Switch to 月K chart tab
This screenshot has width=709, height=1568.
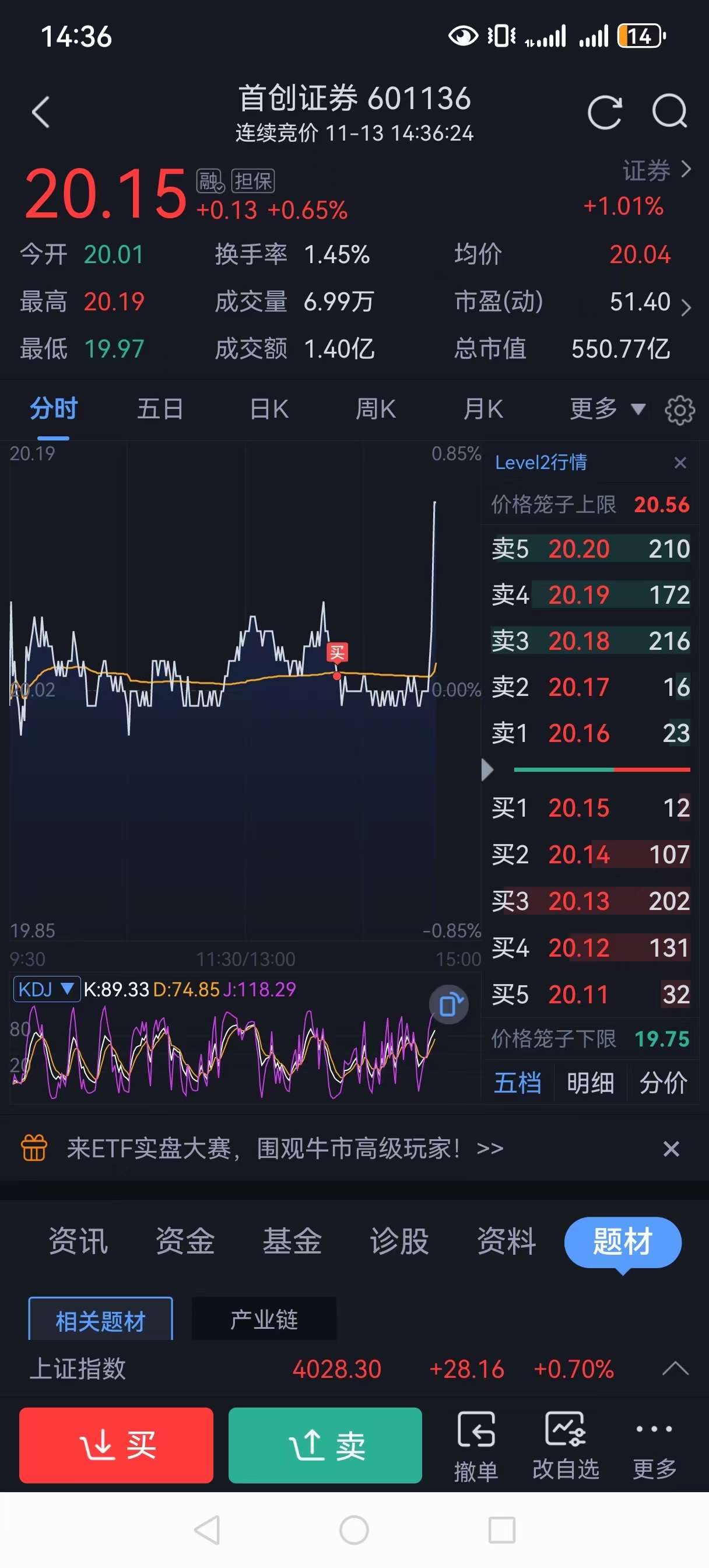coord(483,408)
